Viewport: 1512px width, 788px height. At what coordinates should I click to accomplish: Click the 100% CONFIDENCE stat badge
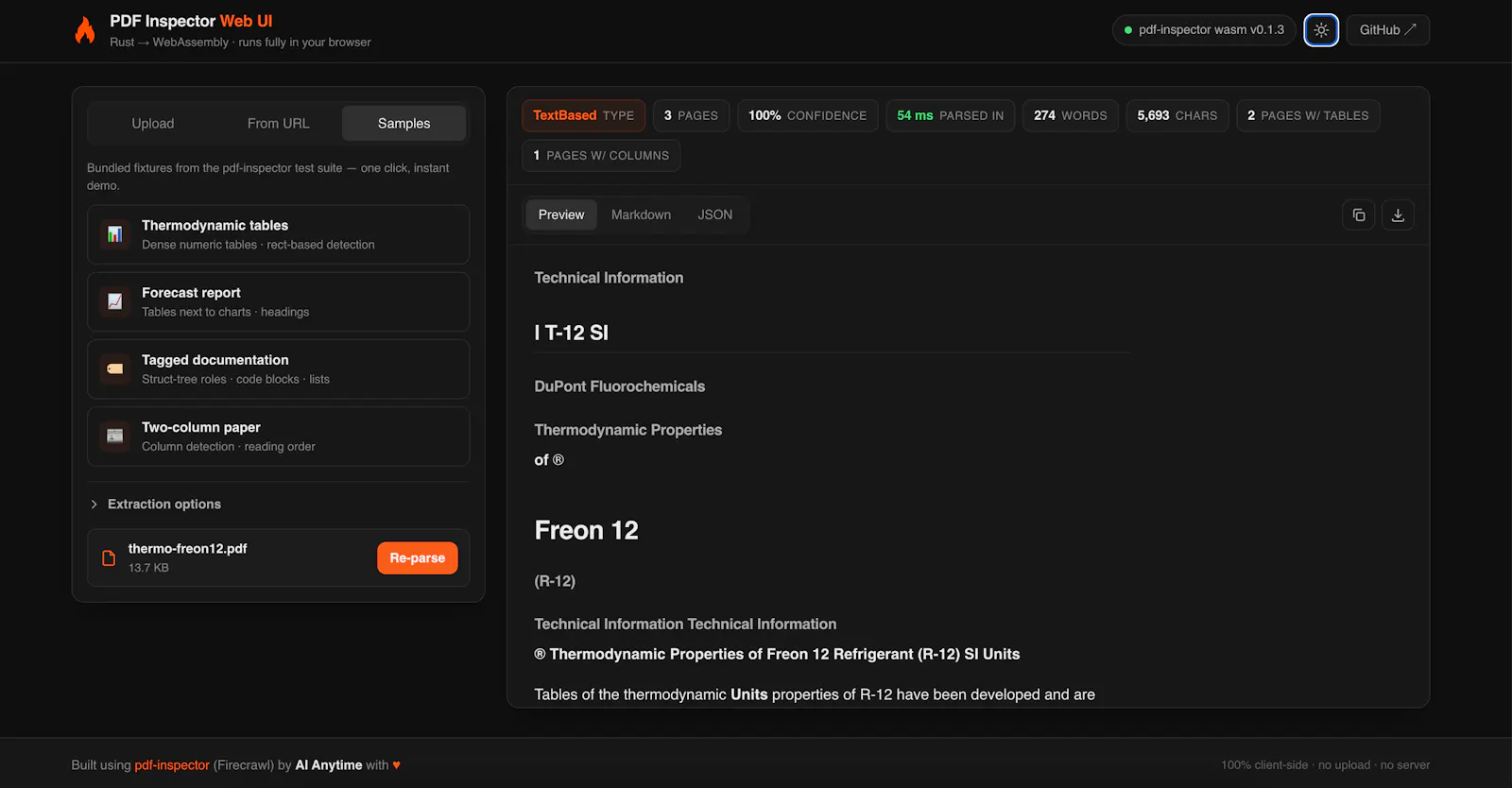click(807, 115)
